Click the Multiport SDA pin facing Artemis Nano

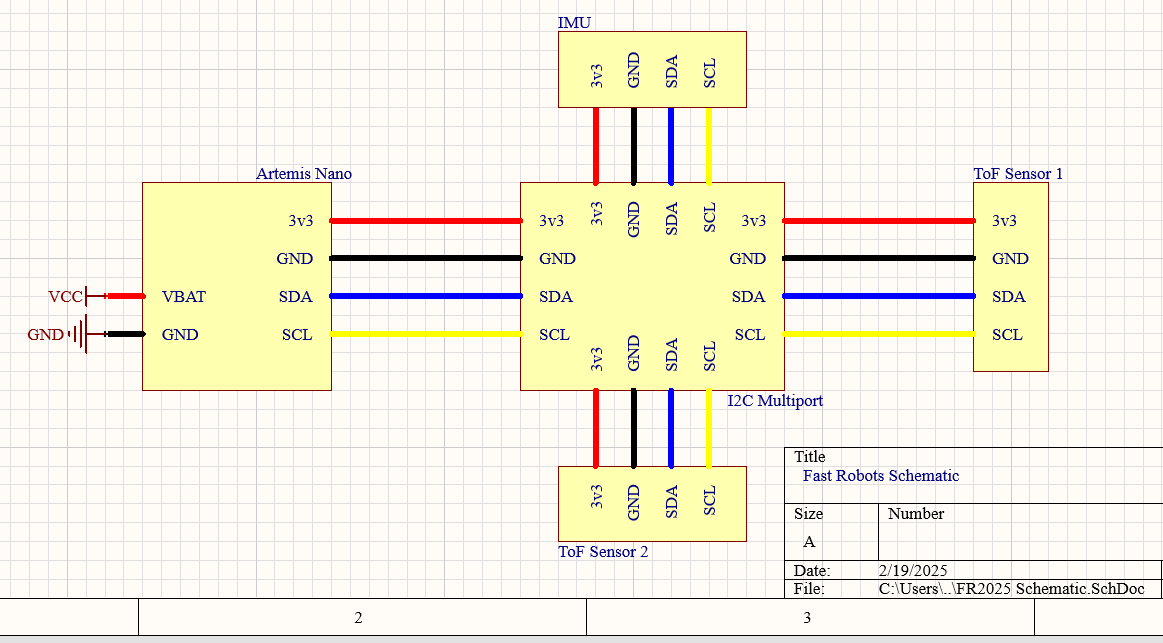point(556,297)
